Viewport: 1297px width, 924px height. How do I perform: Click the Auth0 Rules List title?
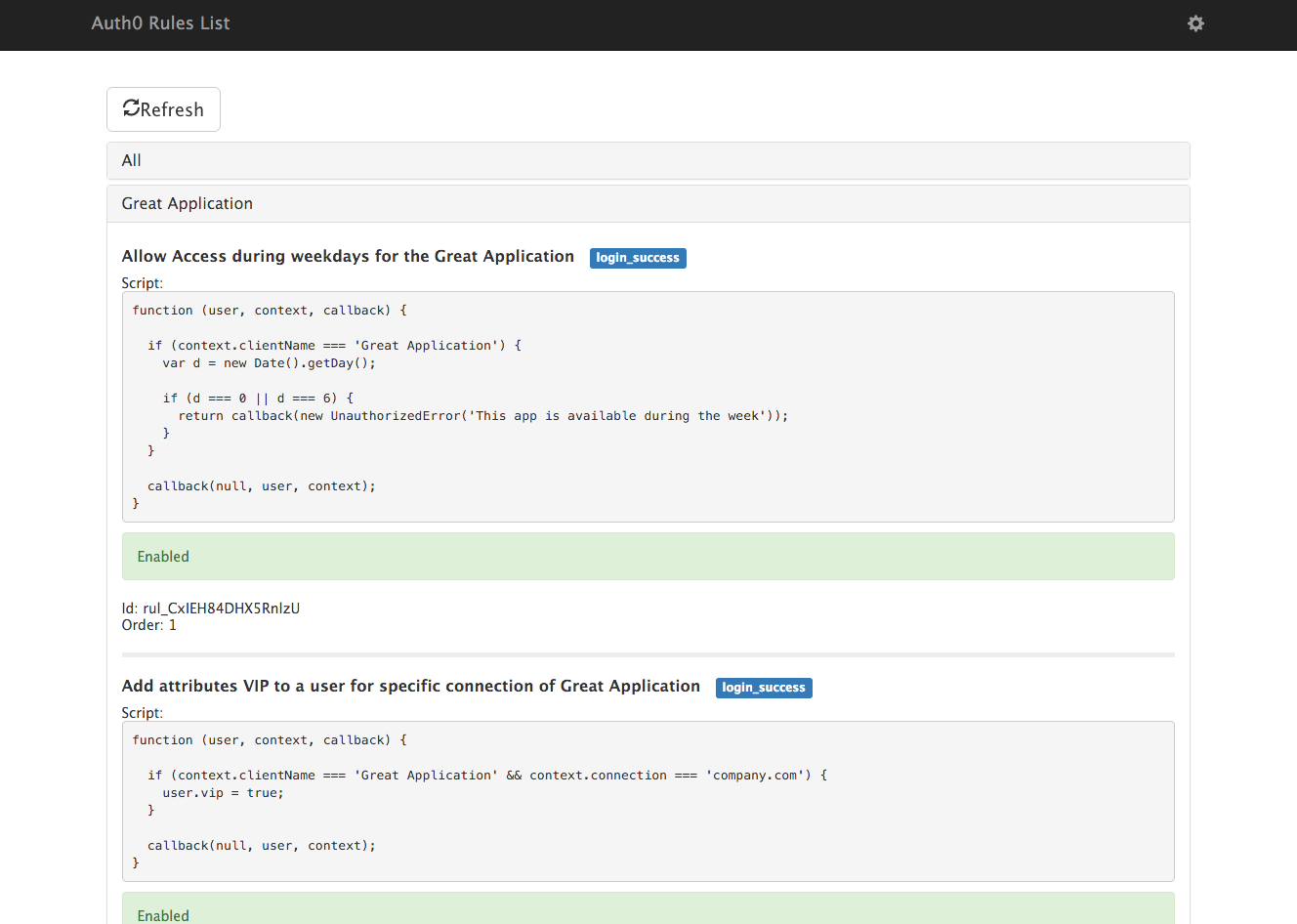coord(160,23)
